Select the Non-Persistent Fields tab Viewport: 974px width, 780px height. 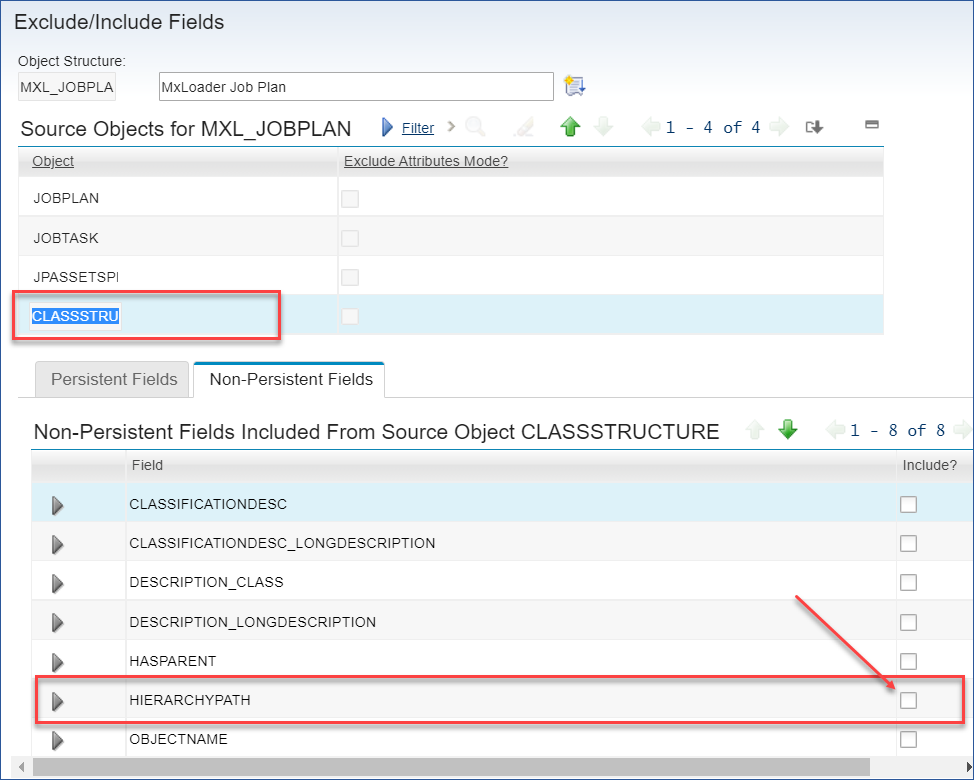tap(290, 379)
